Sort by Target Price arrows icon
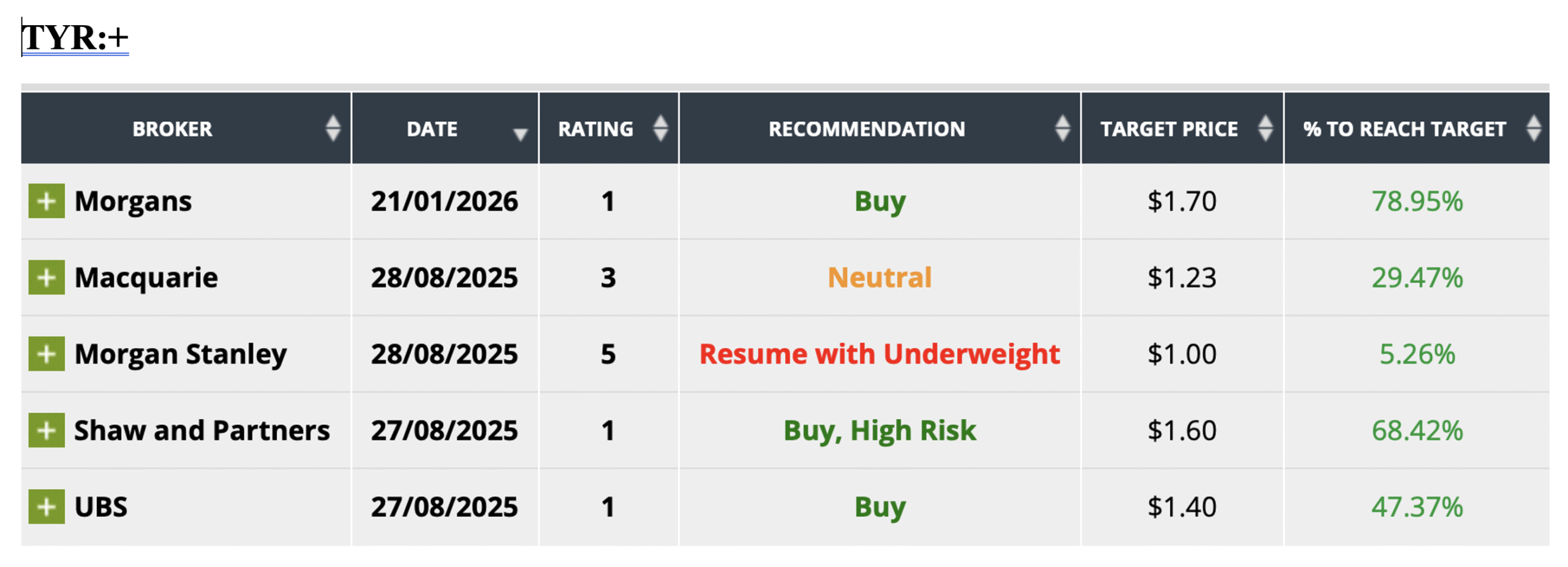The height and width of the screenshot is (567, 1568). click(x=1265, y=129)
